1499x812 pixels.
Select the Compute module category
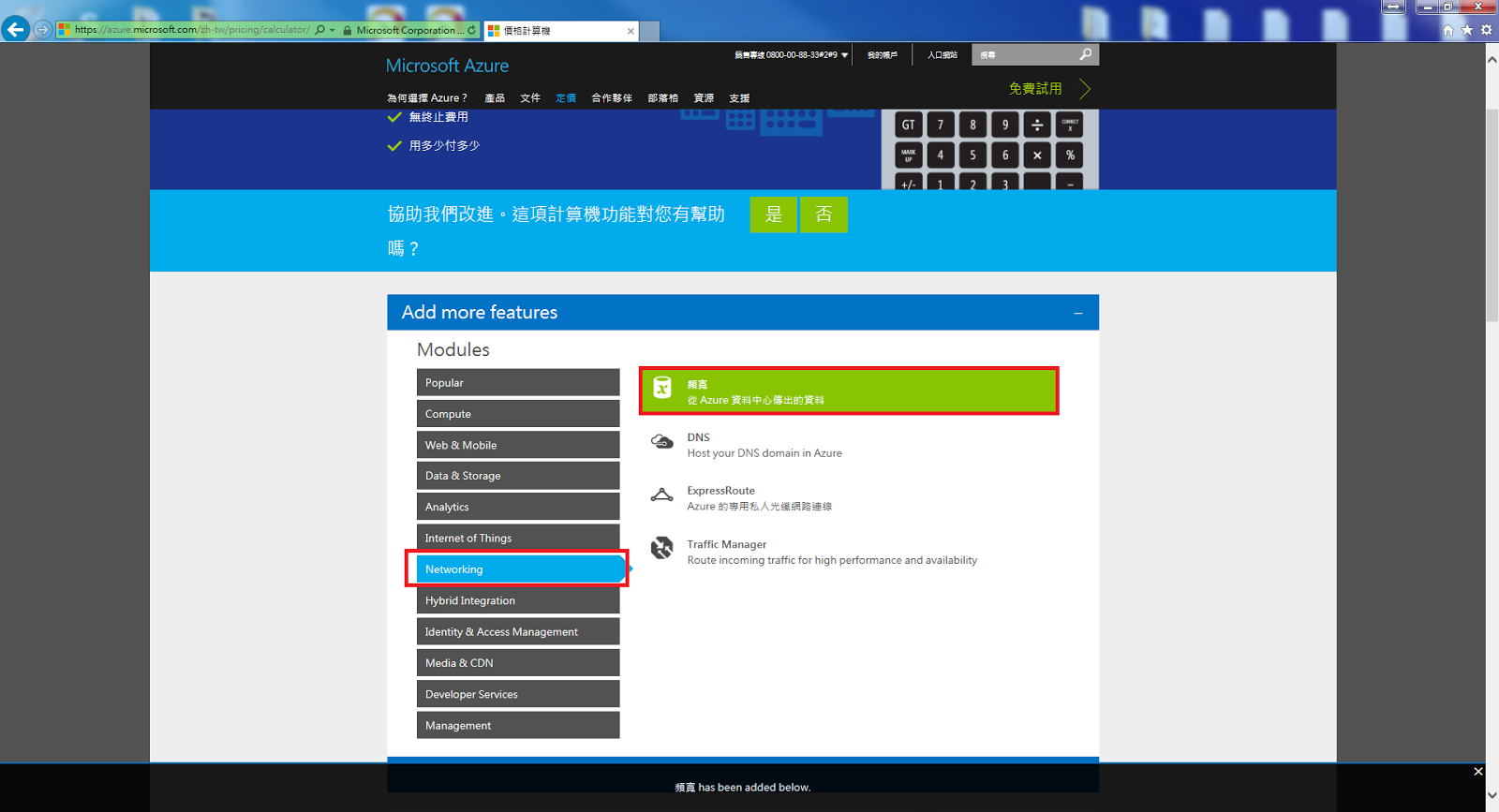click(518, 414)
